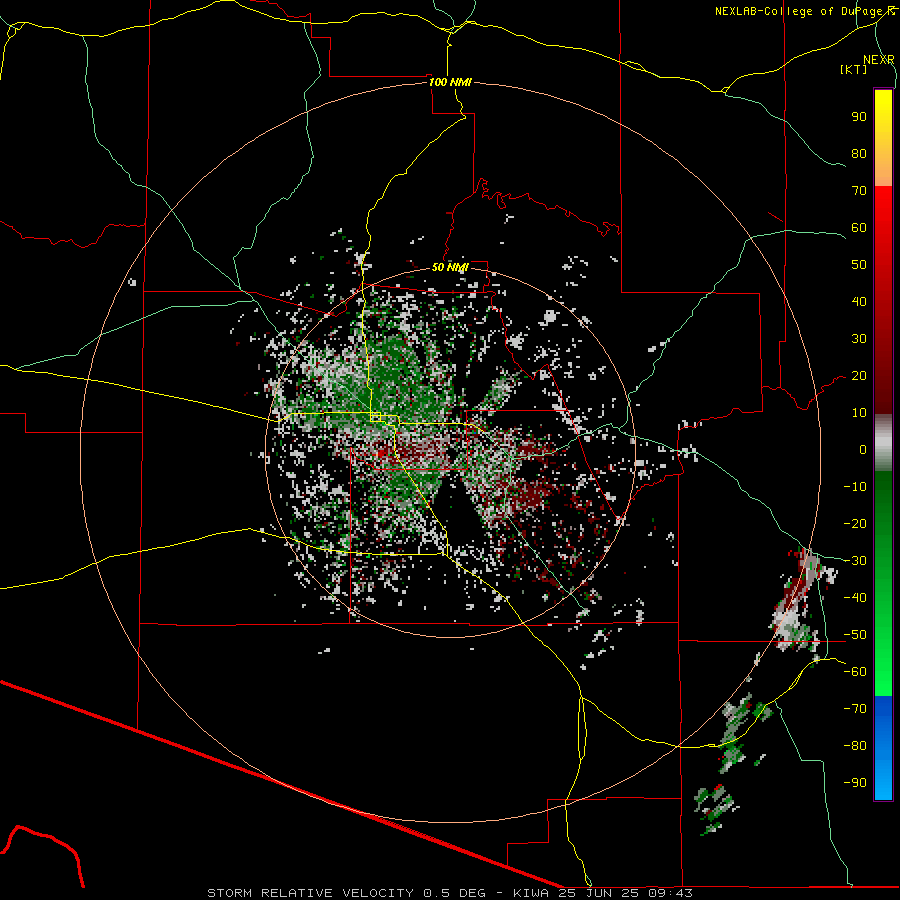
Task: Click the KIWA radar site identifier
Action: tap(531, 893)
